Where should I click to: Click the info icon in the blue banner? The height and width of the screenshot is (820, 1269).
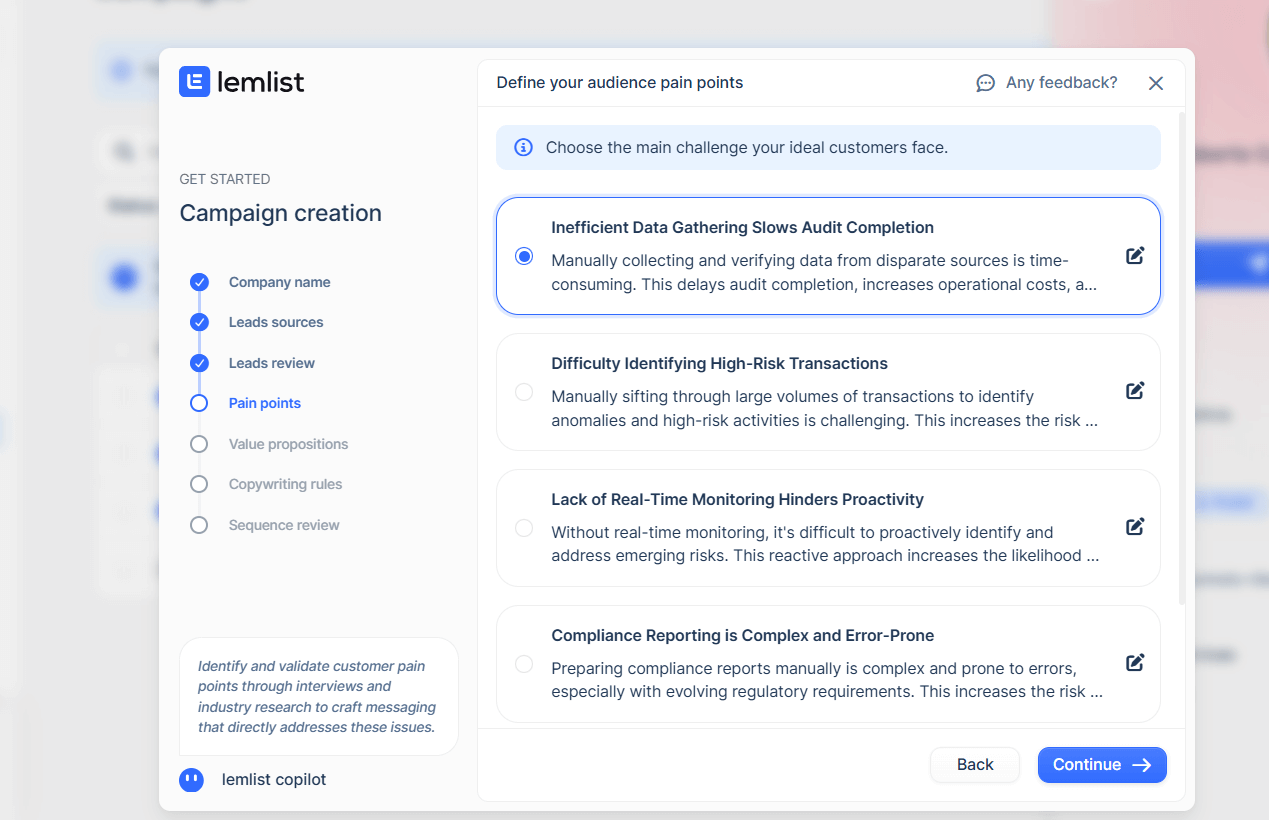[x=523, y=148]
